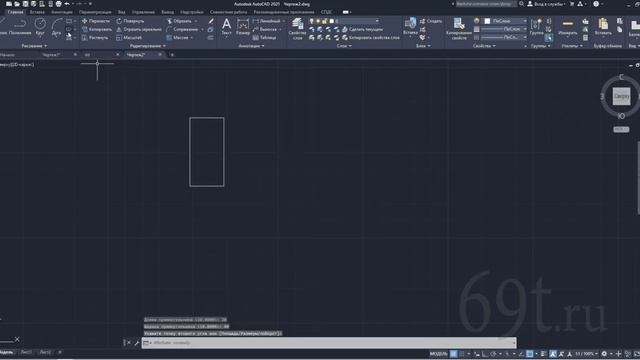Viewport: 640px width, 360px height.
Task: Expand the Block (Блок) panel
Action: 423,46
